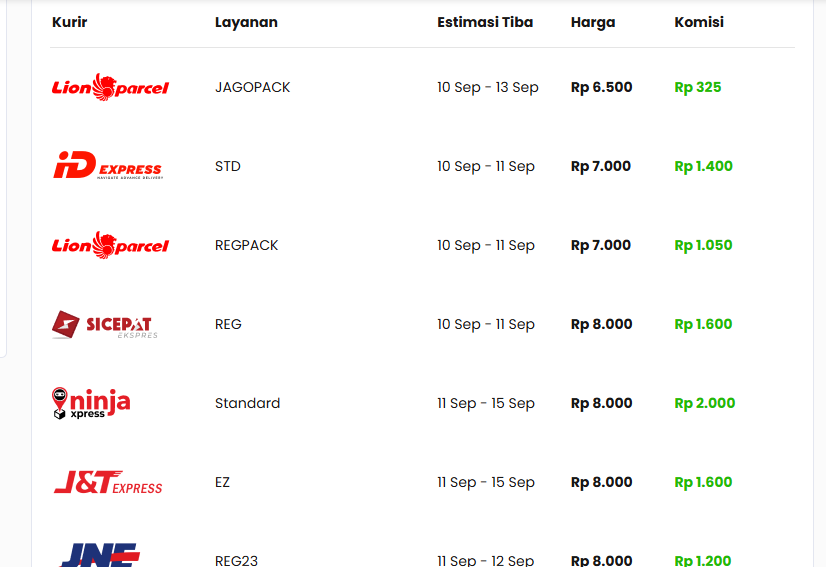Click the Komisi column header

click(699, 22)
